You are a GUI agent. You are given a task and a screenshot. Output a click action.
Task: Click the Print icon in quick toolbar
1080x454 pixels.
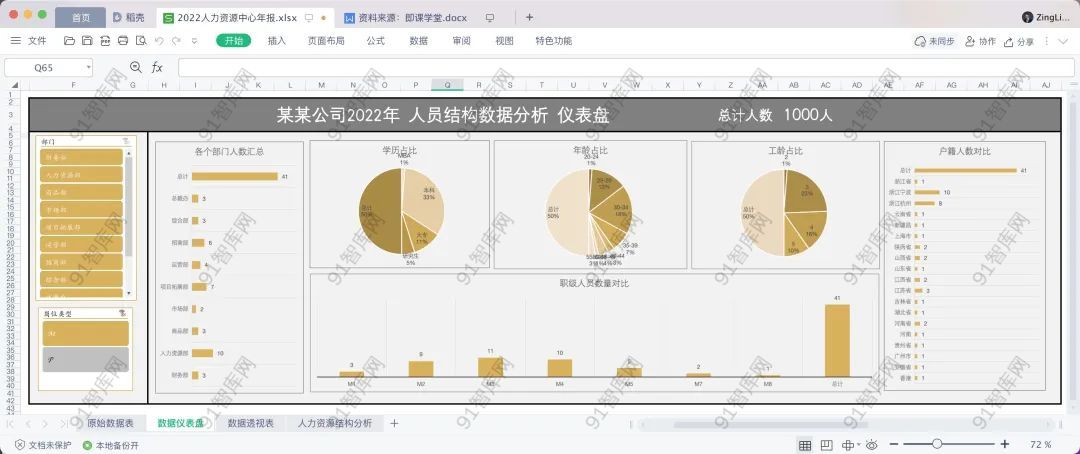(x=122, y=41)
